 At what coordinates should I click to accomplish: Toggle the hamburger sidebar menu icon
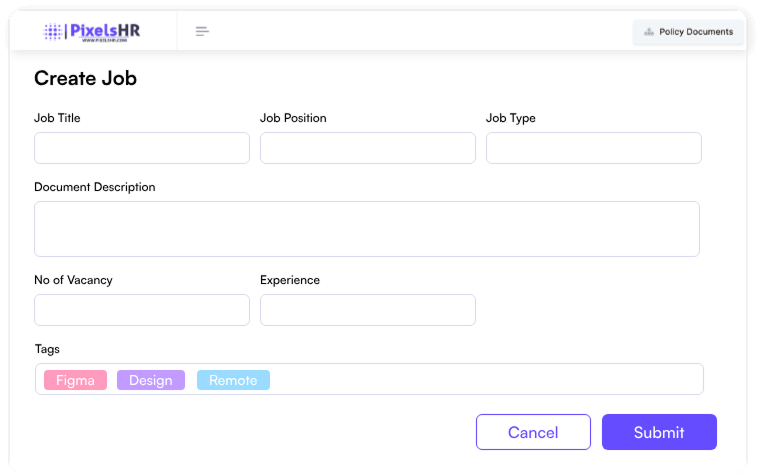[202, 32]
